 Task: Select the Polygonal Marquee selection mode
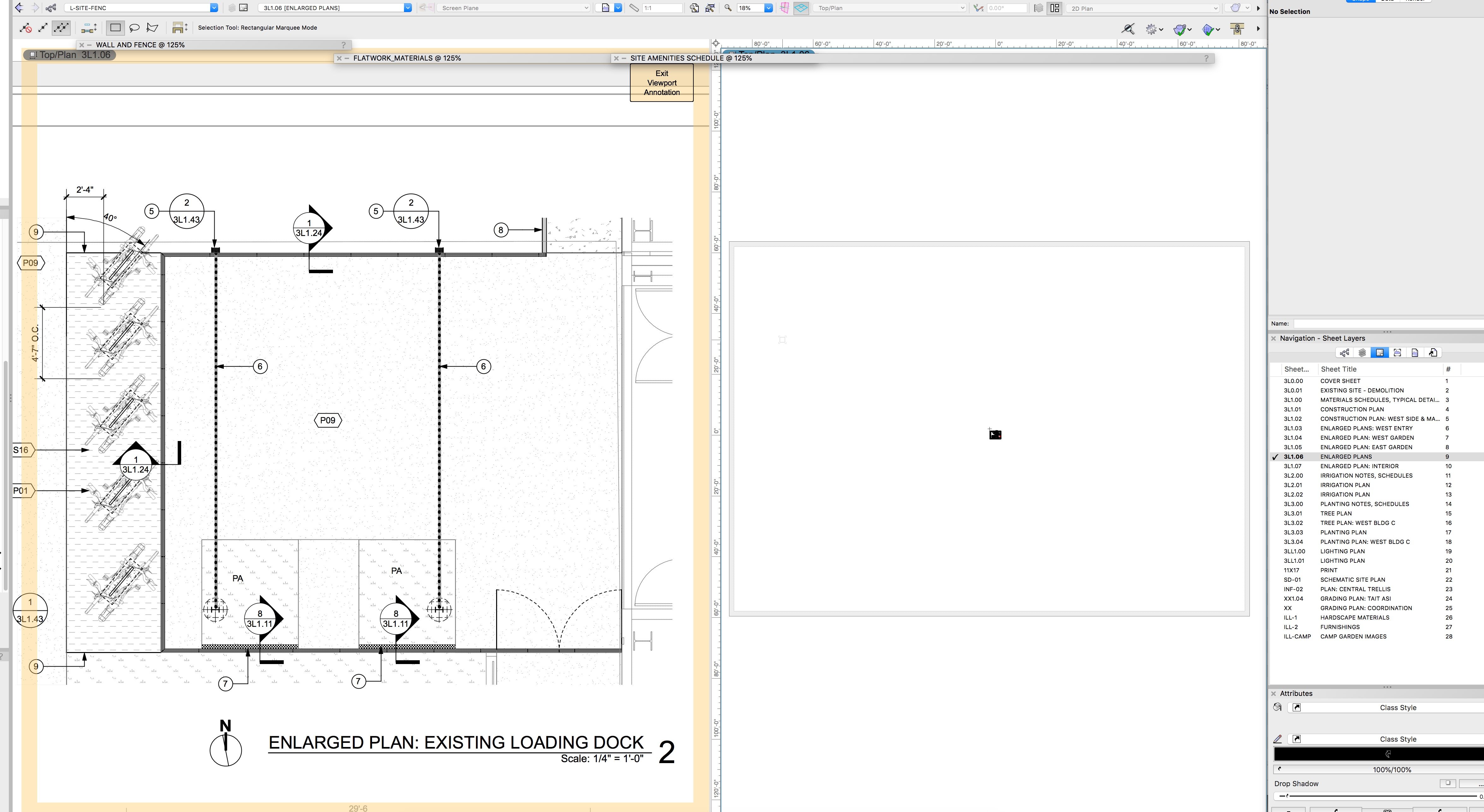(x=153, y=28)
